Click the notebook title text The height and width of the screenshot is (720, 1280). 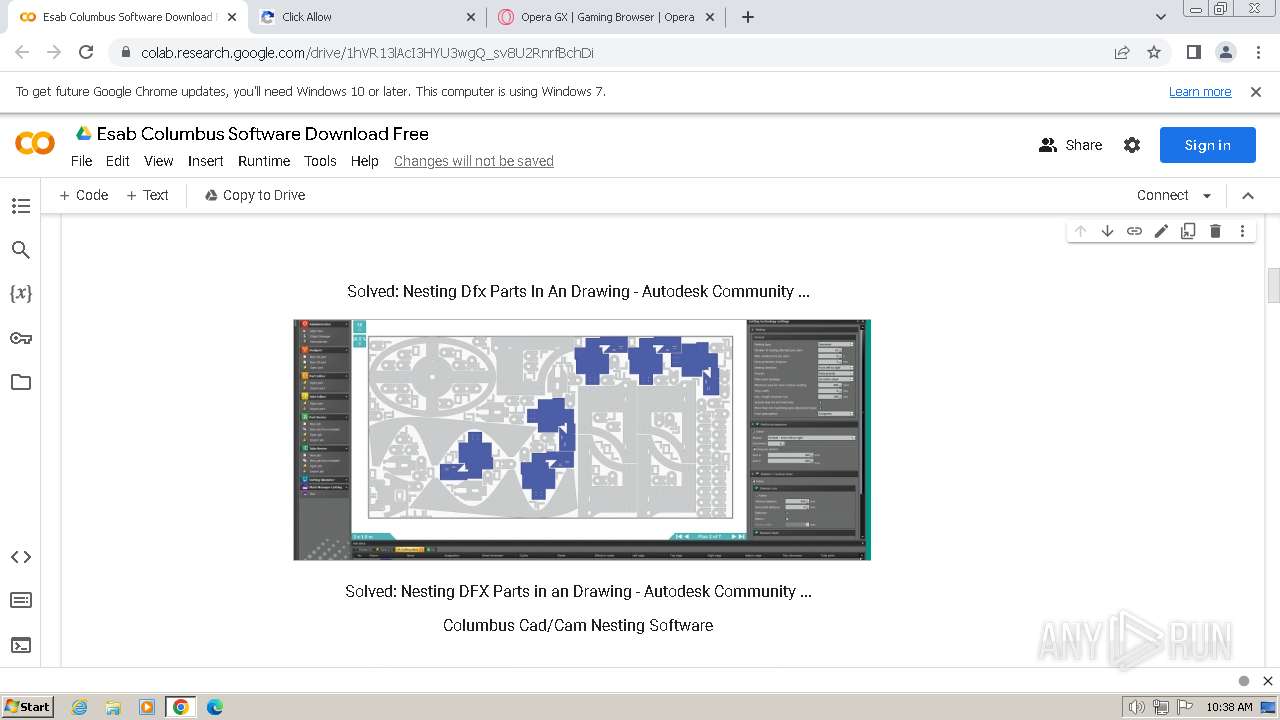click(263, 134)
